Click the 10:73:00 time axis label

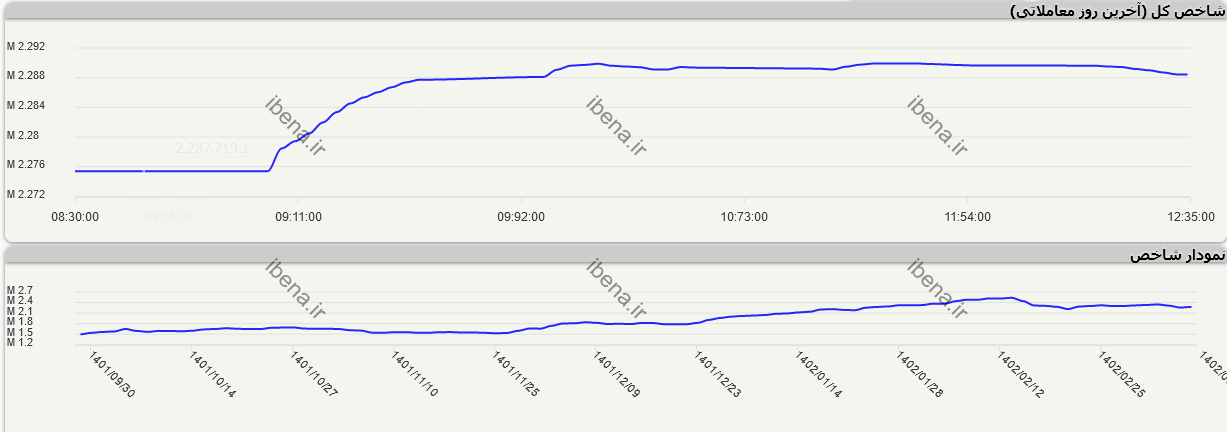click(743, 217)
